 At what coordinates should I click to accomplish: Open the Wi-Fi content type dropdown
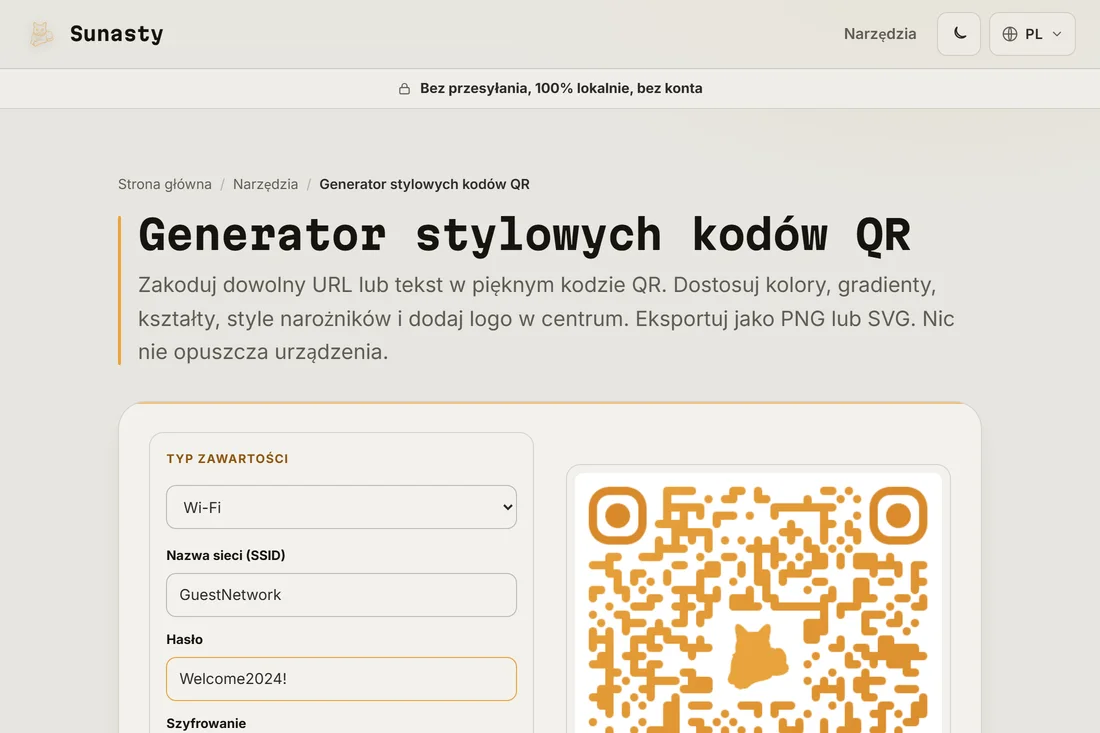pos(342,507)
